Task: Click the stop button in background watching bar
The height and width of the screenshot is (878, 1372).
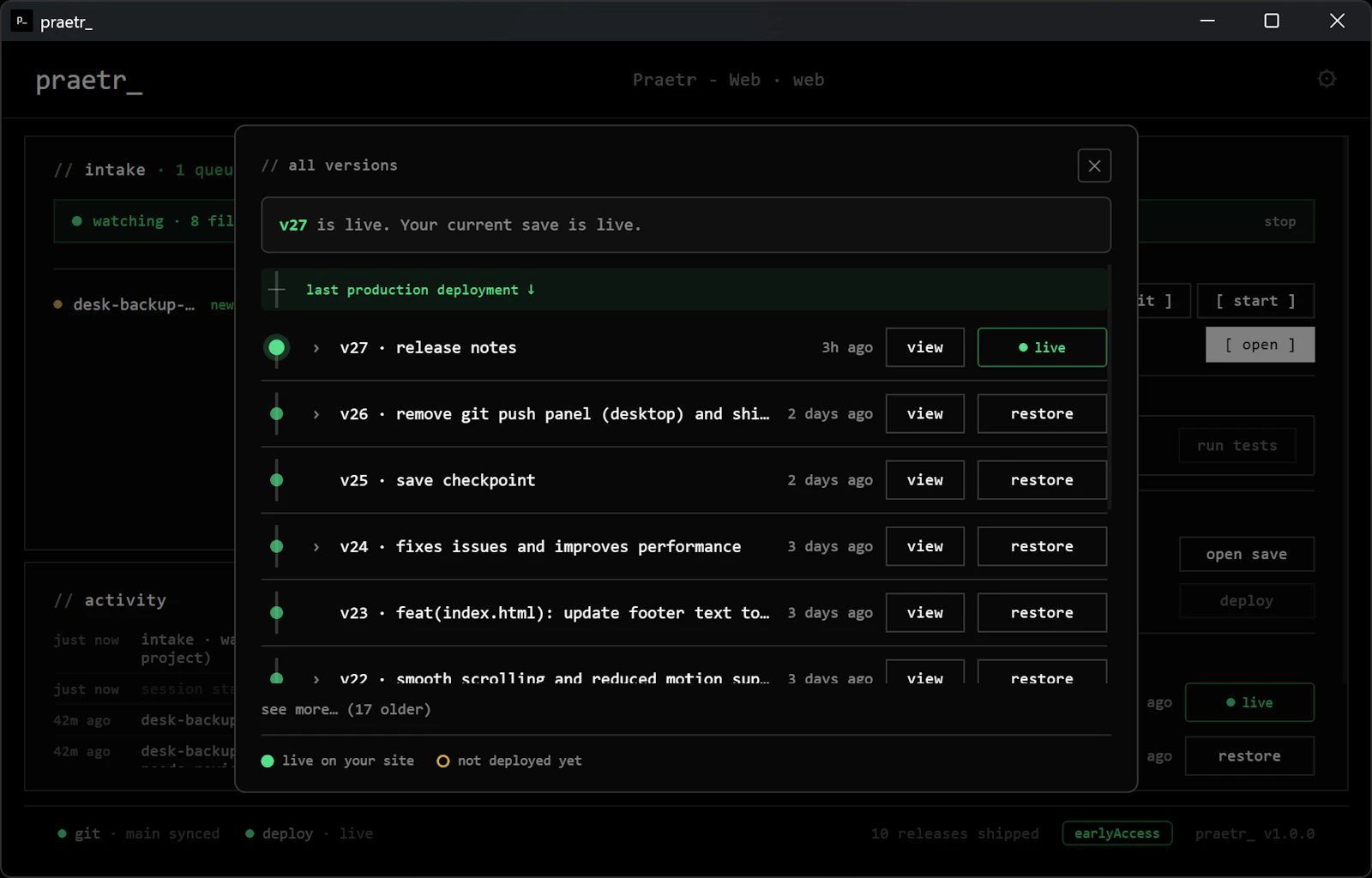Action: tap(1279, 221)
